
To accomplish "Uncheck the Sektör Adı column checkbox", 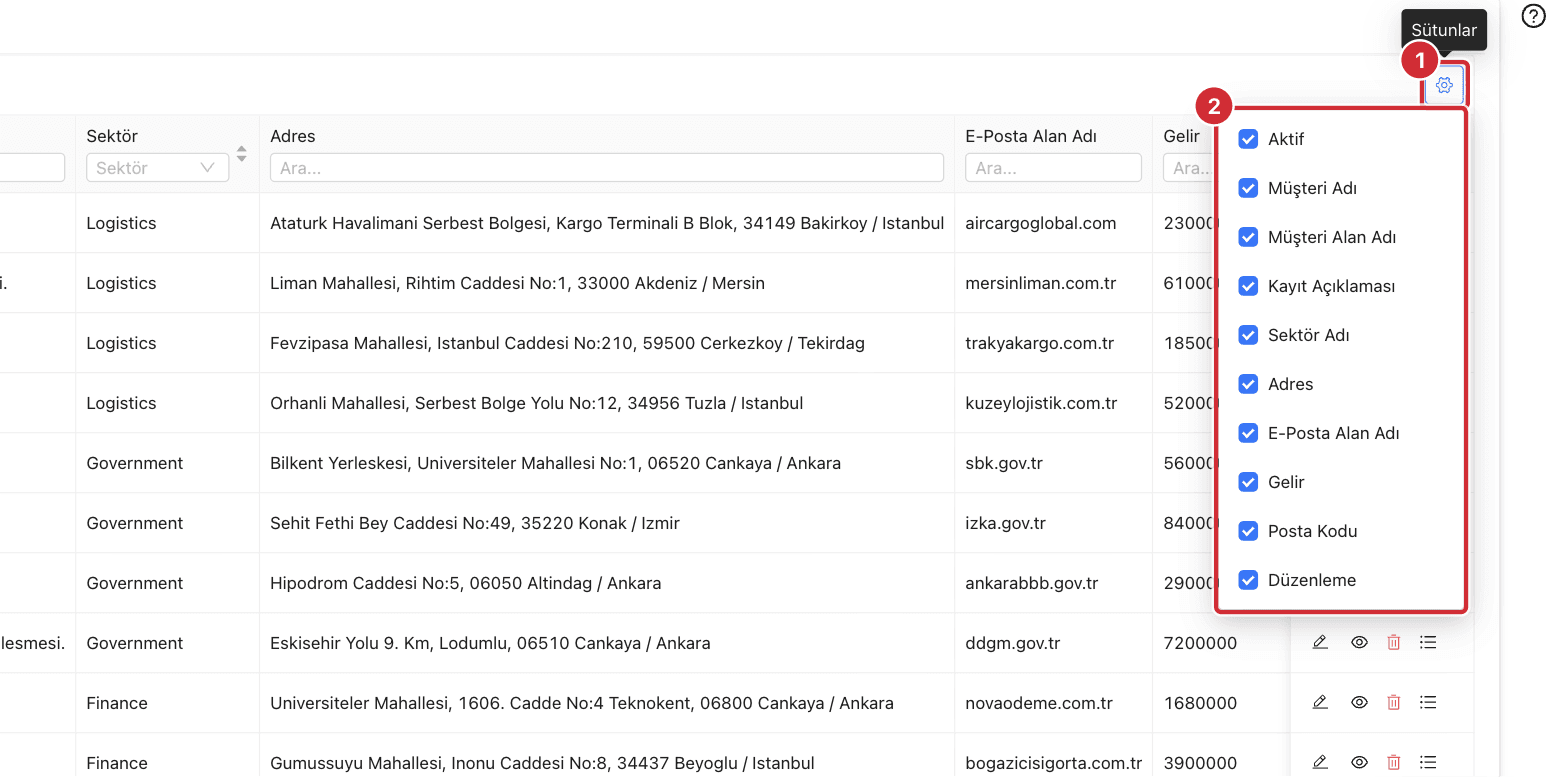I will (1248, 335).
